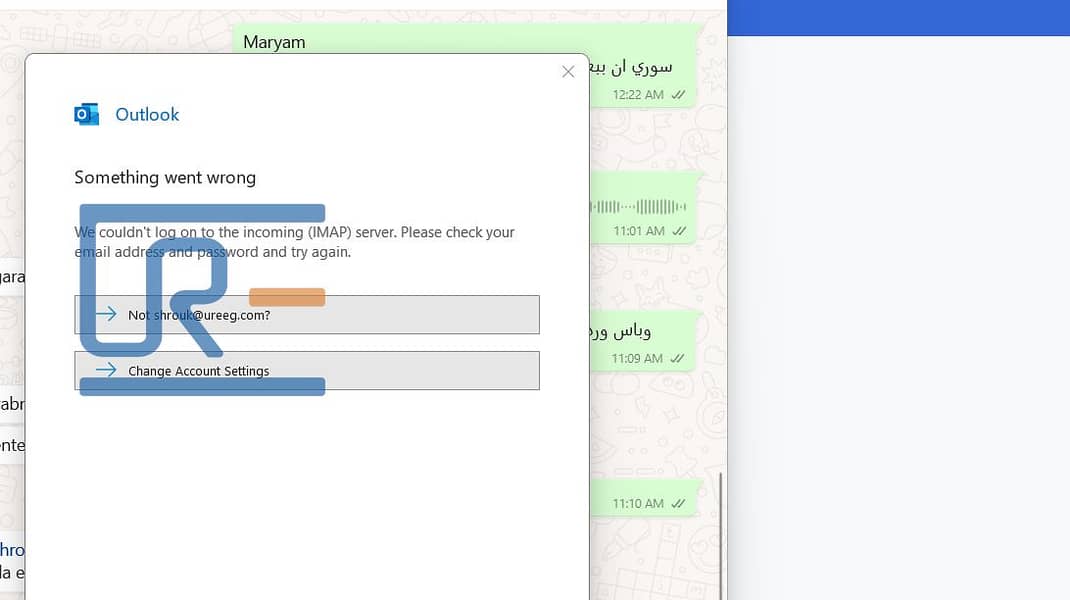Close the Outlook error dialog

pyautogui.click(x=568, y=72)
